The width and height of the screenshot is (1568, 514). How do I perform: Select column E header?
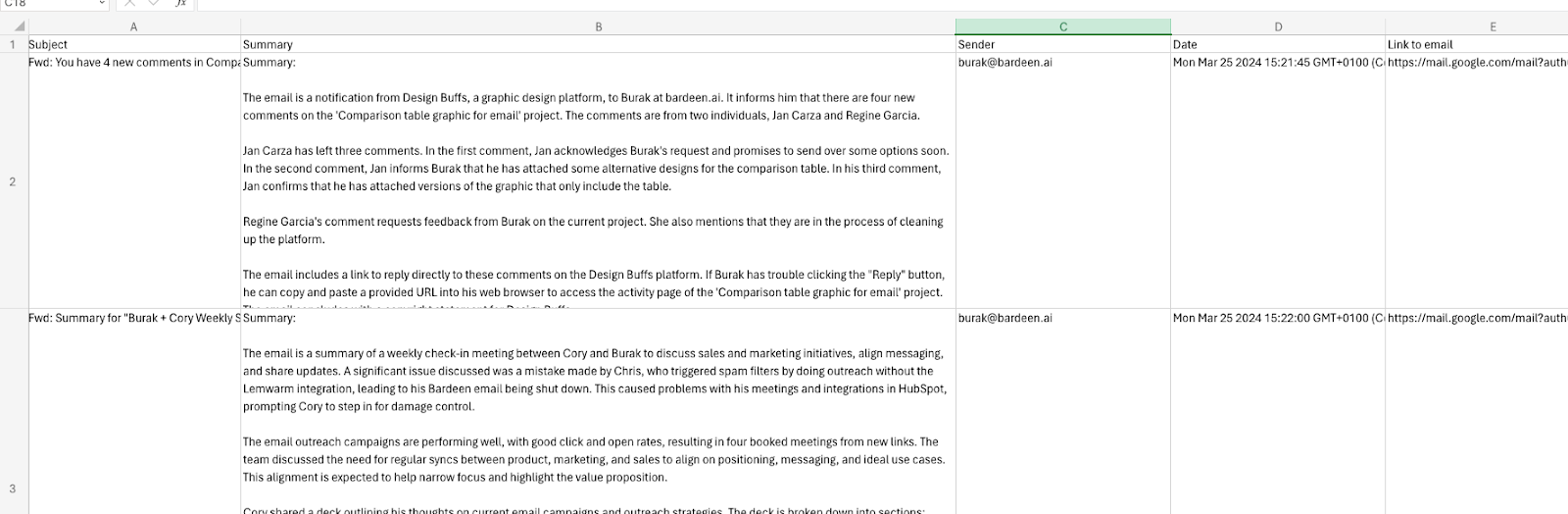(x=1477, y=26)
